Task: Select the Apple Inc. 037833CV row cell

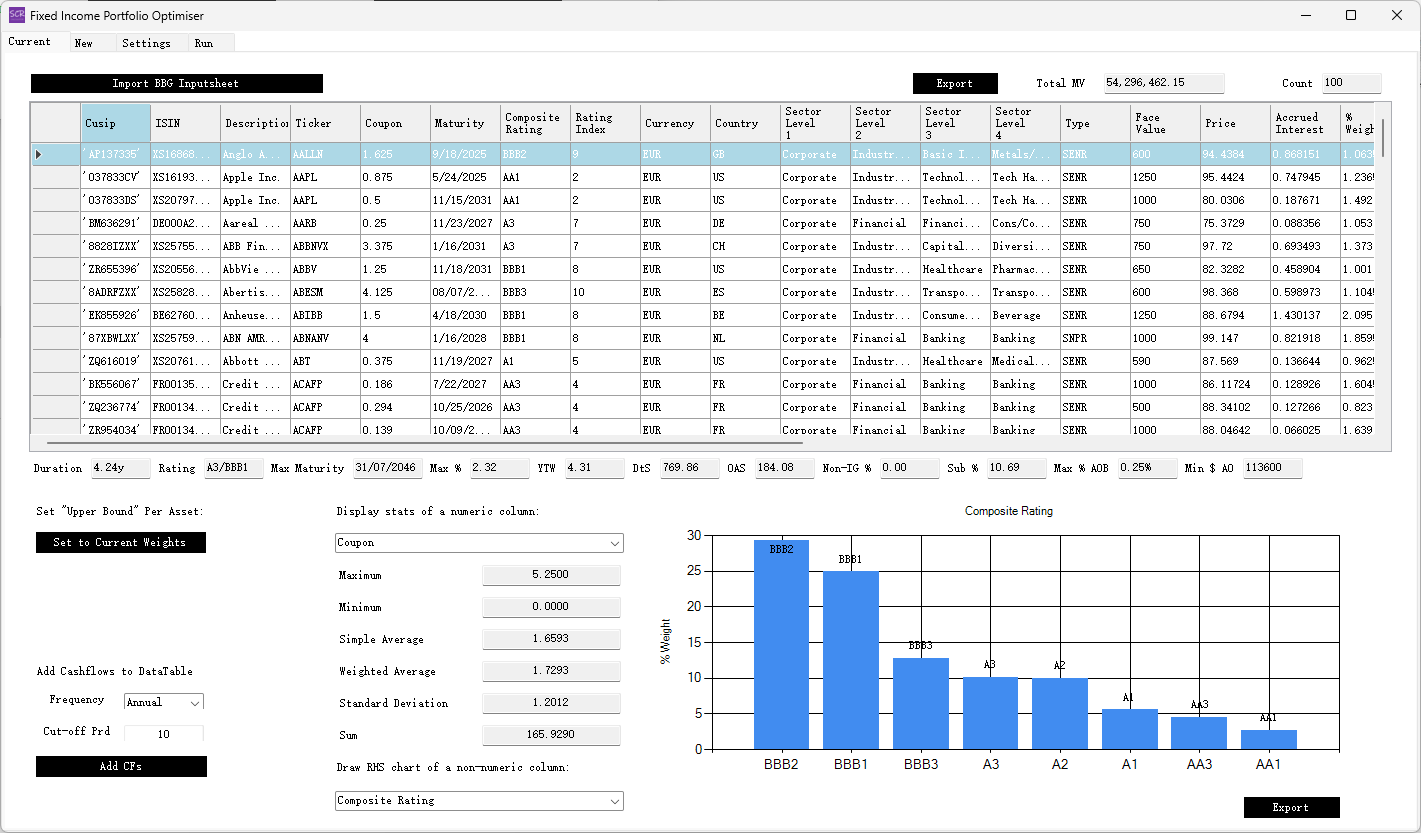Action: (x=115, y=177)
